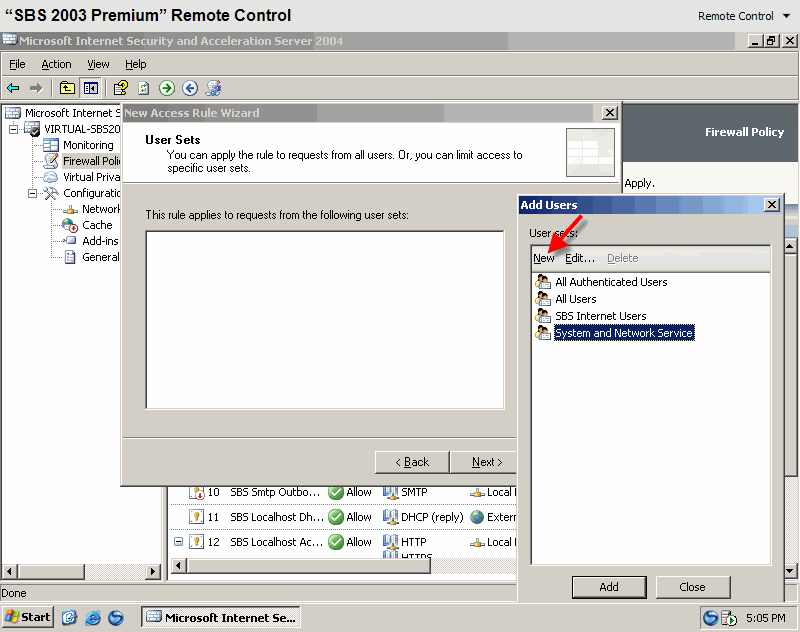Click the last toolbar icon with the wand
The image size is (800, 632).
coord(213,88)
